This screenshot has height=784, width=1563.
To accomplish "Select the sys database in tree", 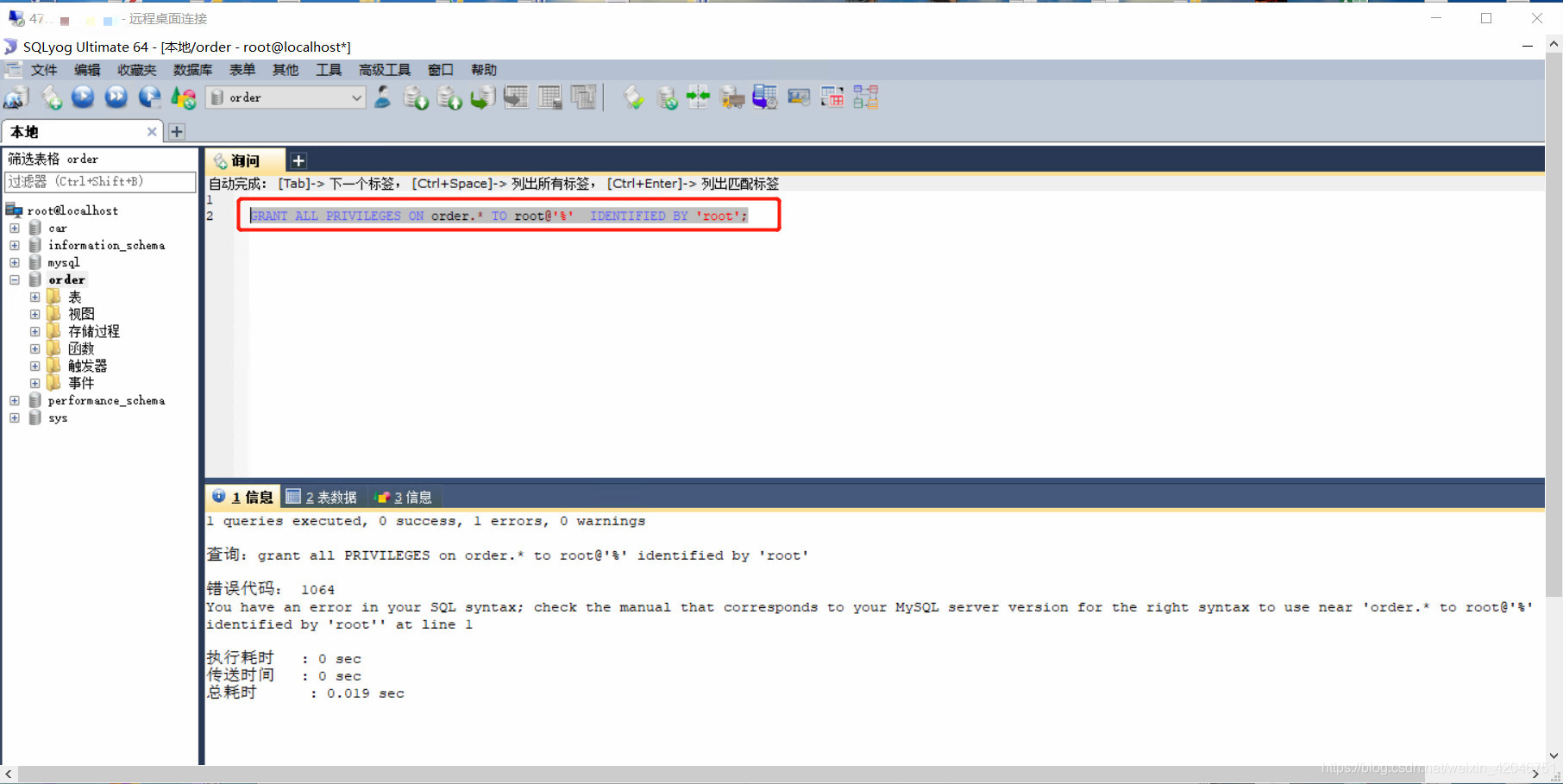I will pos(58,418).
